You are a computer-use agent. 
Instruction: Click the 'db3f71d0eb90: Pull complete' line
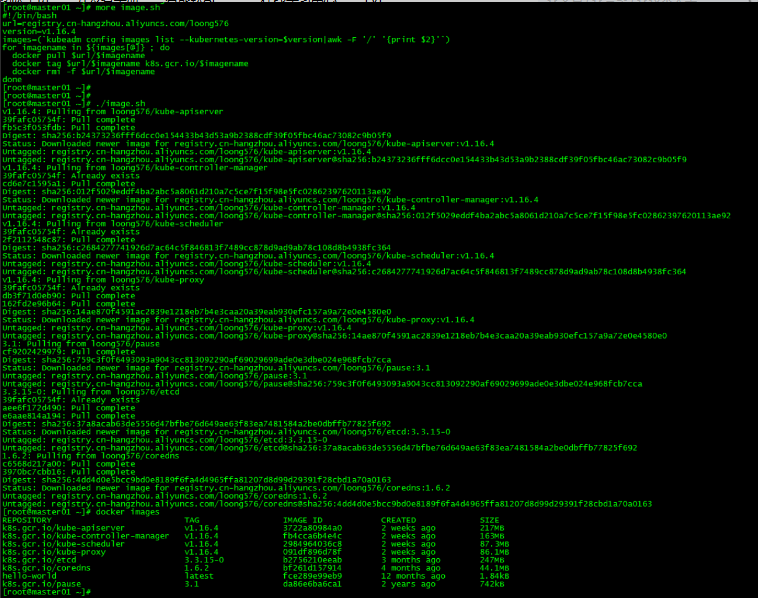(x=69, y=296)
